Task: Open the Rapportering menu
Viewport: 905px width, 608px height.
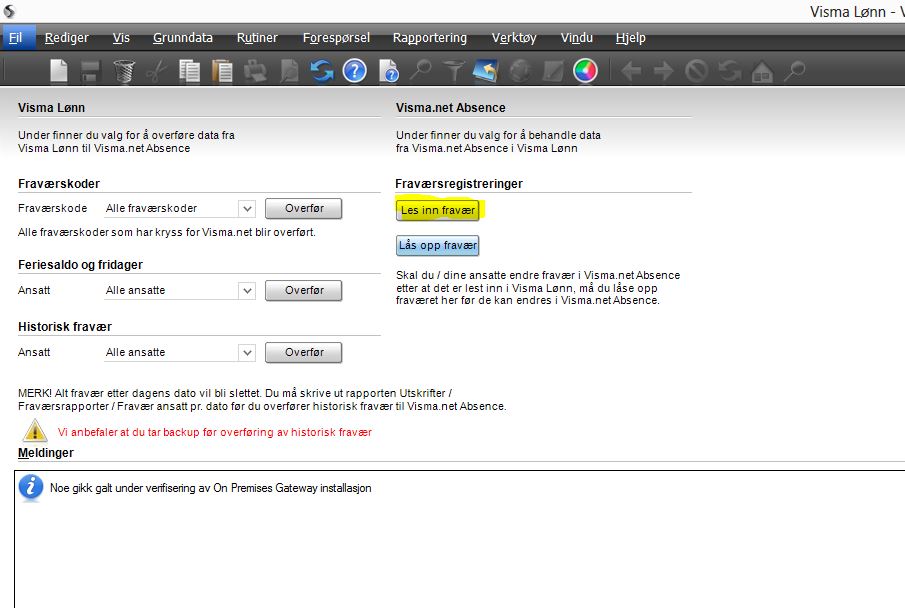Action: [429, 38]
